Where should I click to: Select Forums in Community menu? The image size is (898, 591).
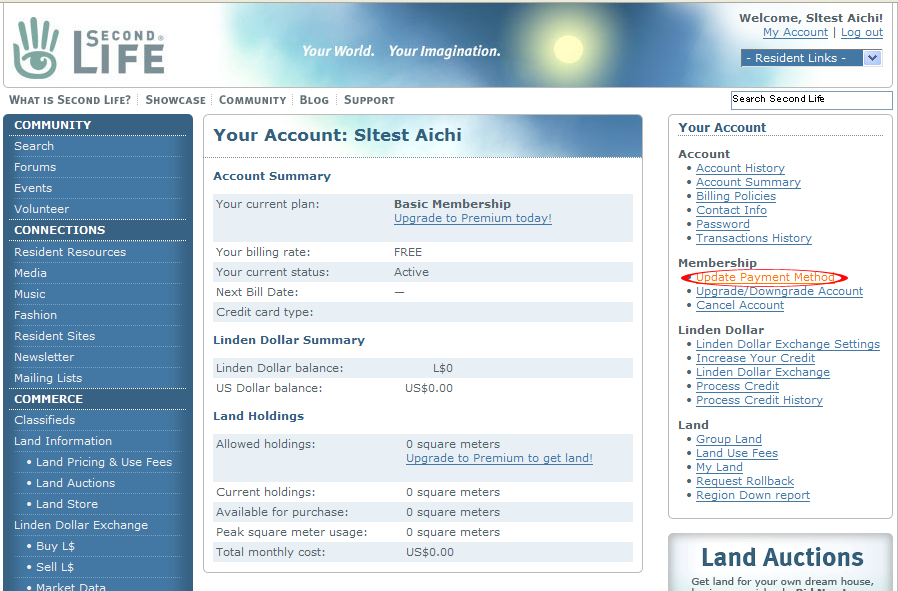point(35,167)
